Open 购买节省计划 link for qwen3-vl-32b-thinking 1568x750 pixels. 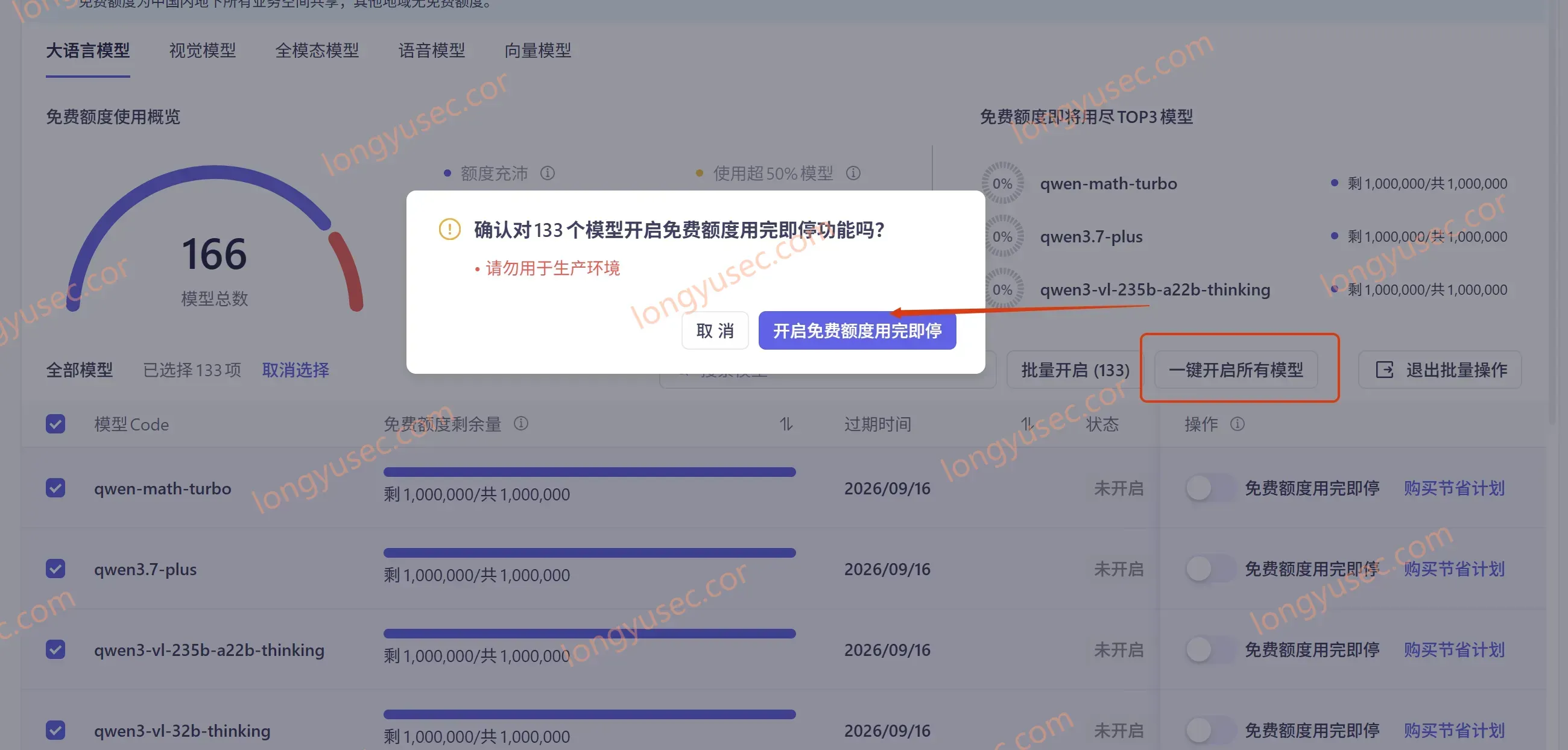click(1454, 730)
